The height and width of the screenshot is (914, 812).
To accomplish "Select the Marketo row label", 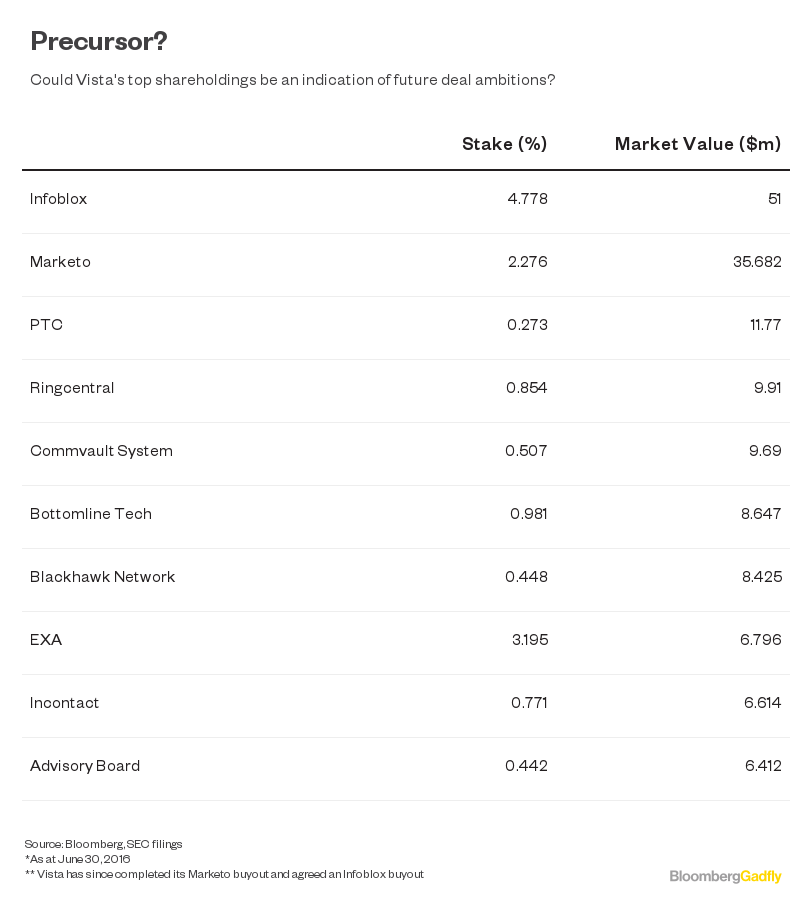I will point(60,262).
